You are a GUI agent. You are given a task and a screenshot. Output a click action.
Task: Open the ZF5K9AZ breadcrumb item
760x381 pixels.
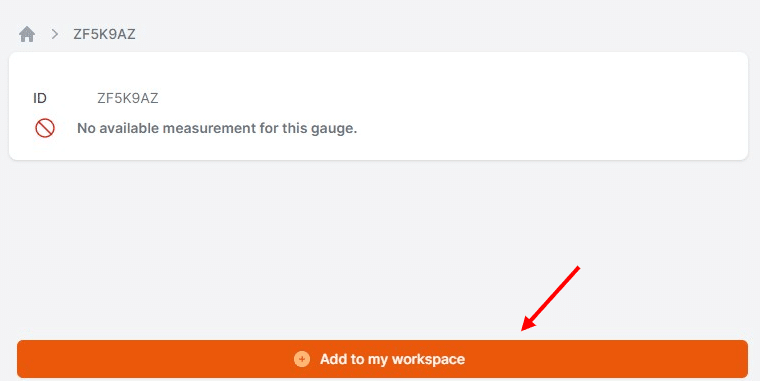tap(104, 34)
